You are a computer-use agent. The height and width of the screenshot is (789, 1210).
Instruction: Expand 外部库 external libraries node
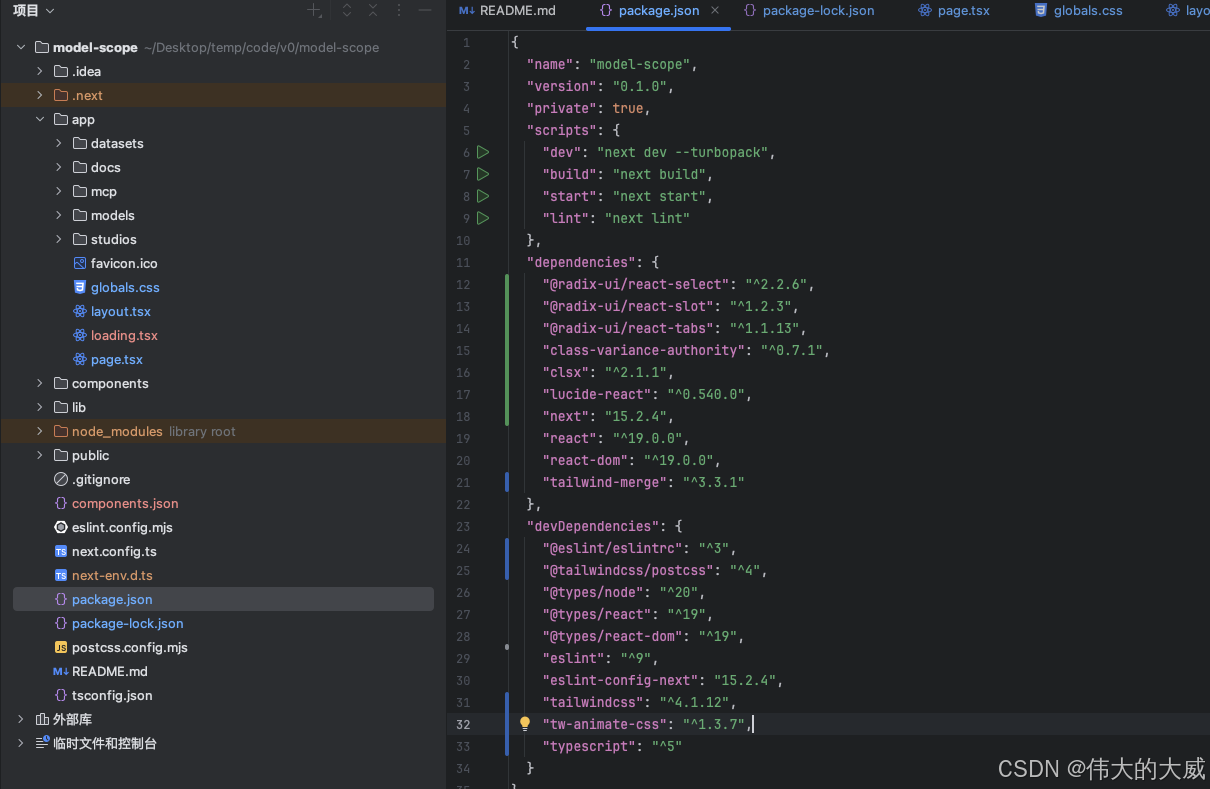click(21, 719)
